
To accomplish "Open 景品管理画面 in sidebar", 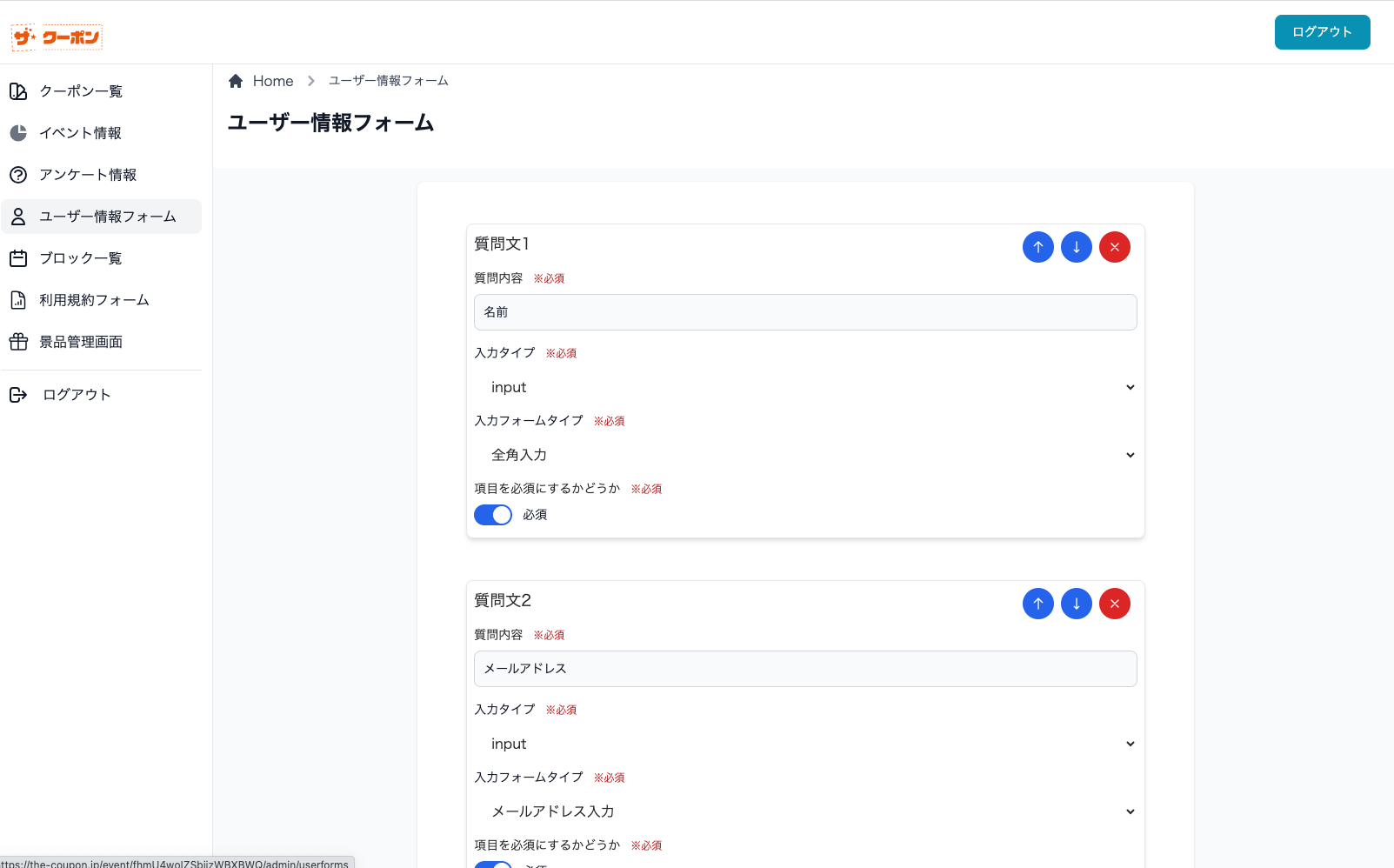I will [x=101, y=342].
